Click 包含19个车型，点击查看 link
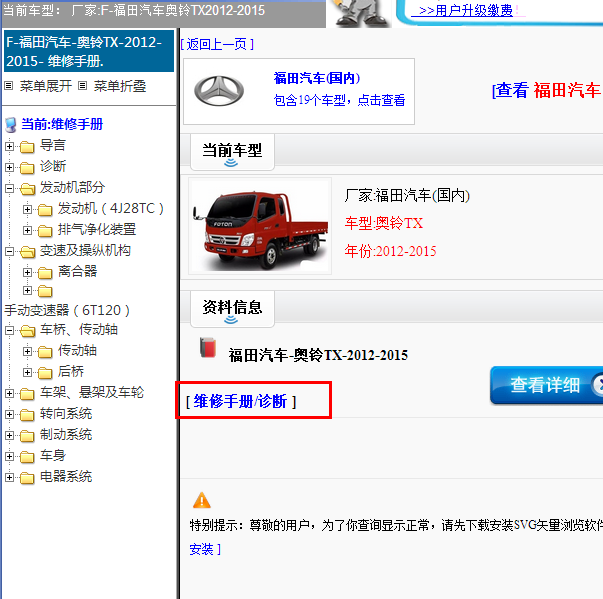603x599 pixels. 340,100
